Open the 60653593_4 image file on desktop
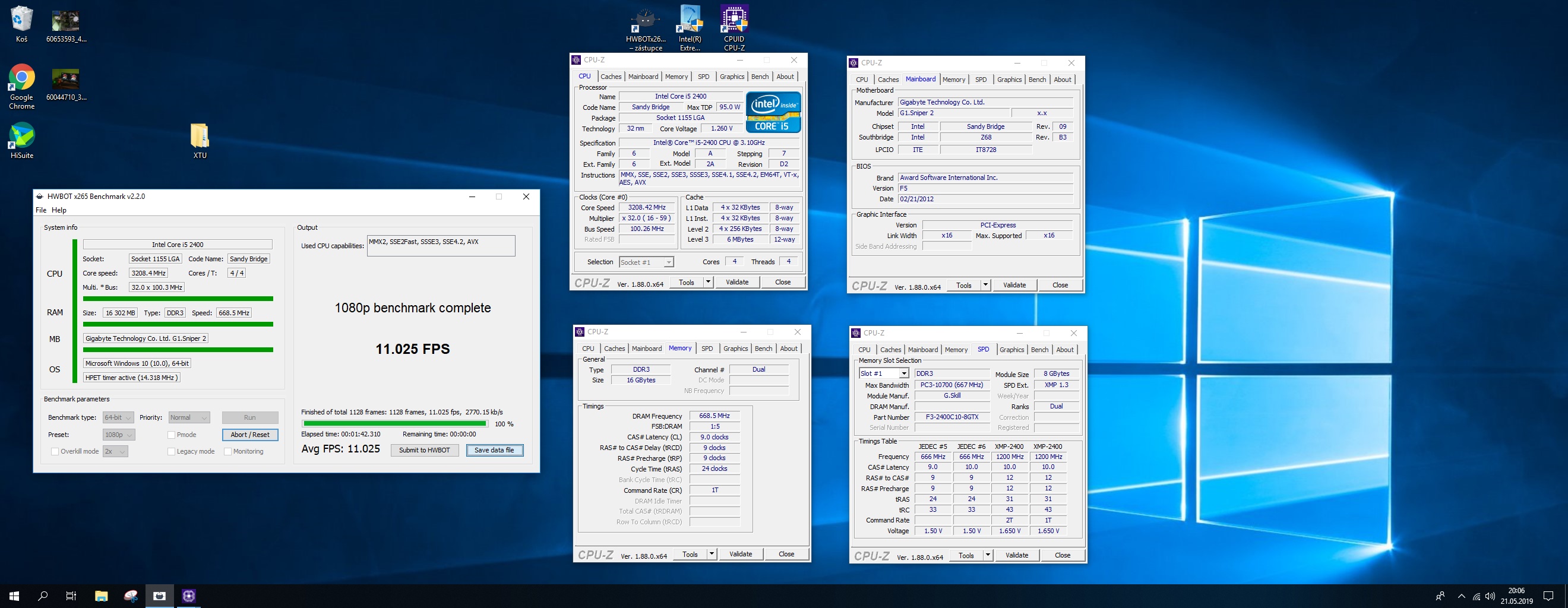1568x608 pixels. (x=66, y=24)
